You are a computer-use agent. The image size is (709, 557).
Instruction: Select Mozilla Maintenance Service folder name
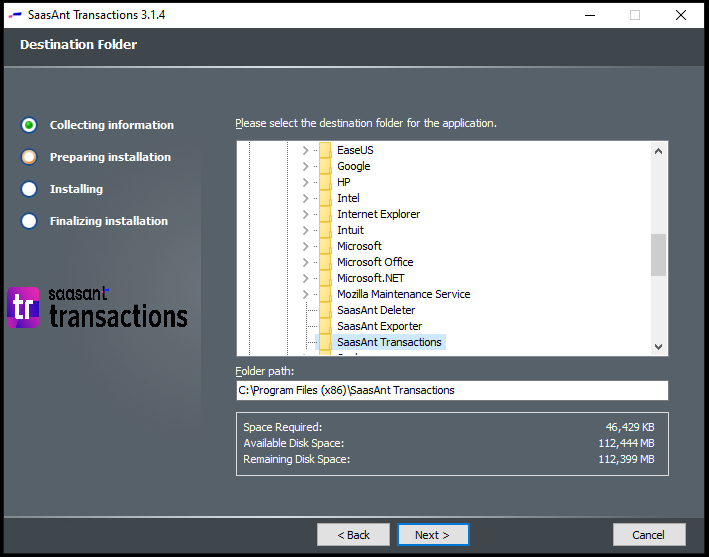(404, 294)
